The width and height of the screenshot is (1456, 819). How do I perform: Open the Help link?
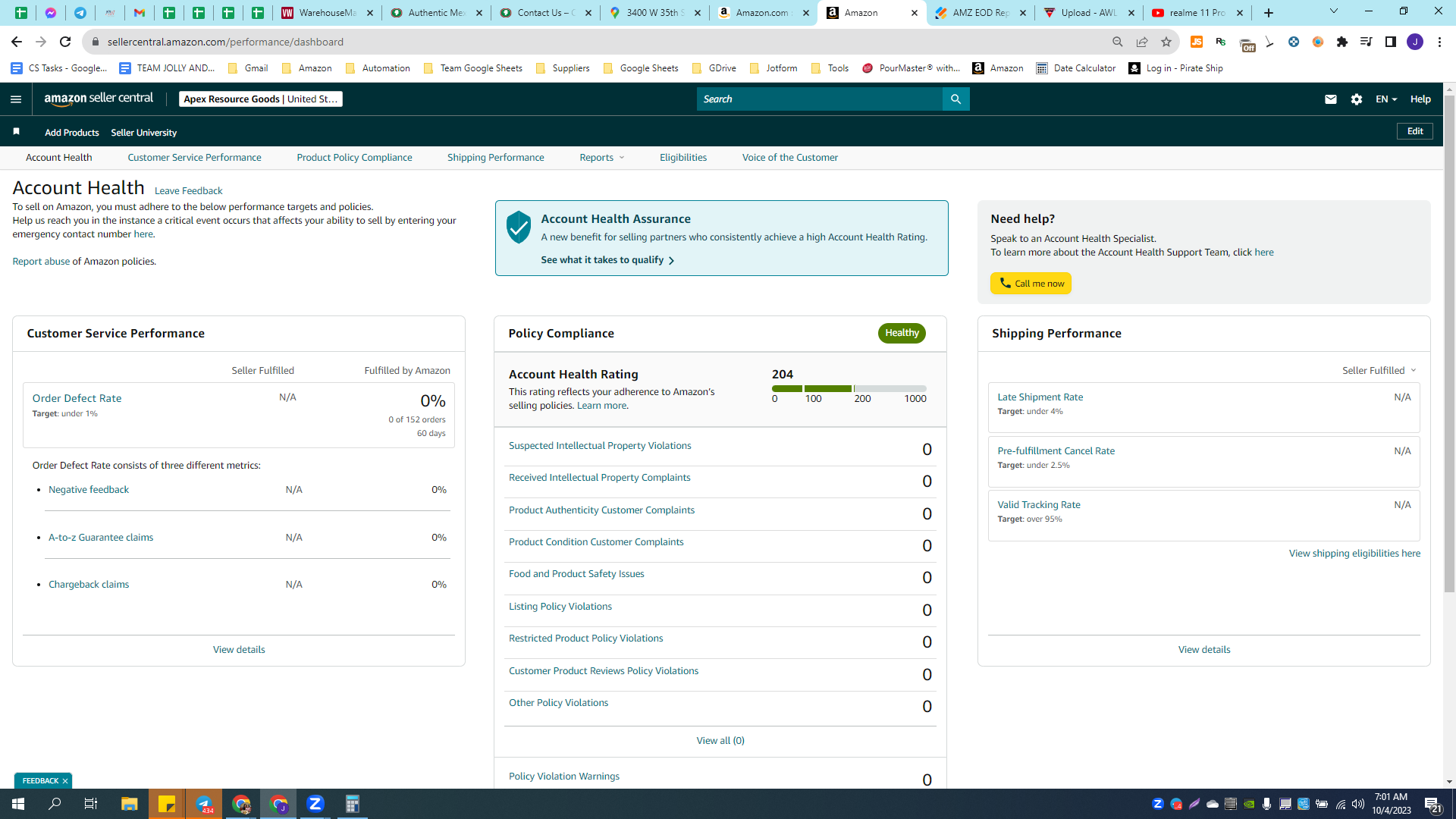(x=1420, y=99)
